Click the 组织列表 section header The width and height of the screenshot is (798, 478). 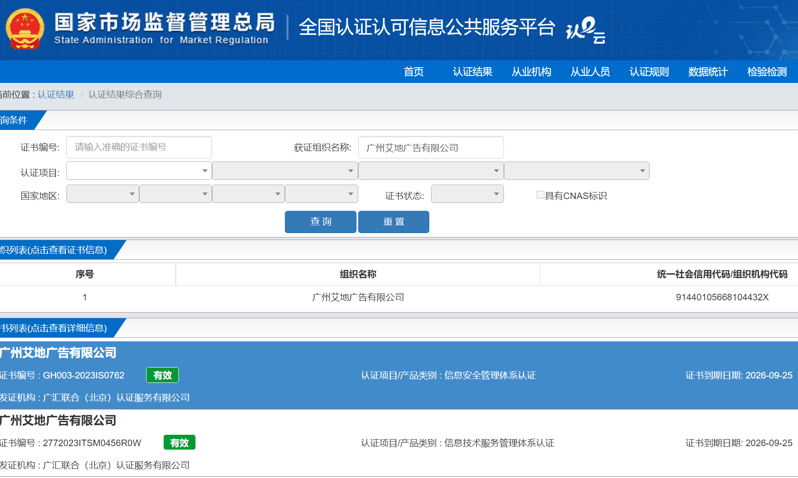[53, 250]
